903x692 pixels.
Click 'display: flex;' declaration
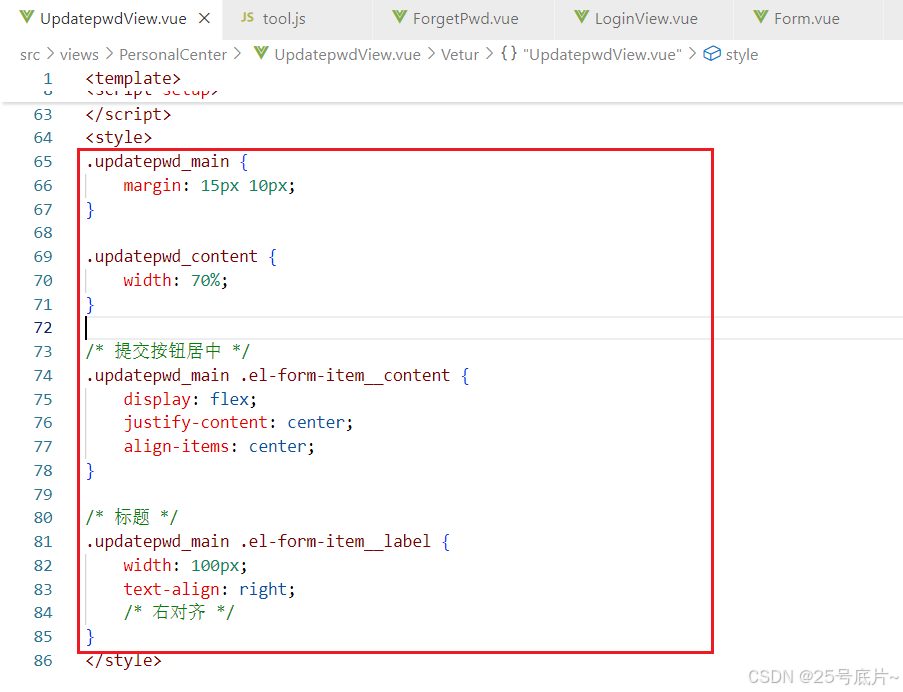190,399
